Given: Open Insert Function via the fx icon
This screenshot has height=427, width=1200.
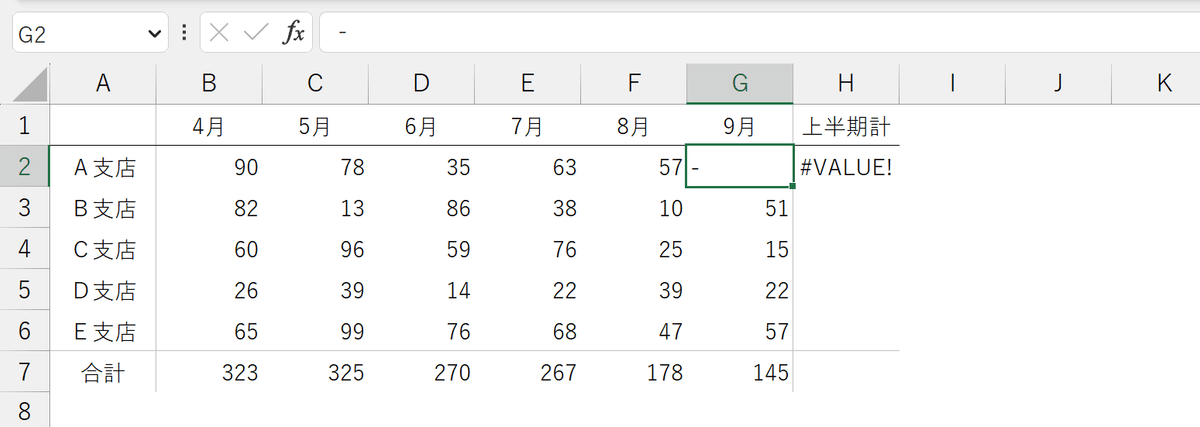Looking at the screenshot, I should 293,33.
